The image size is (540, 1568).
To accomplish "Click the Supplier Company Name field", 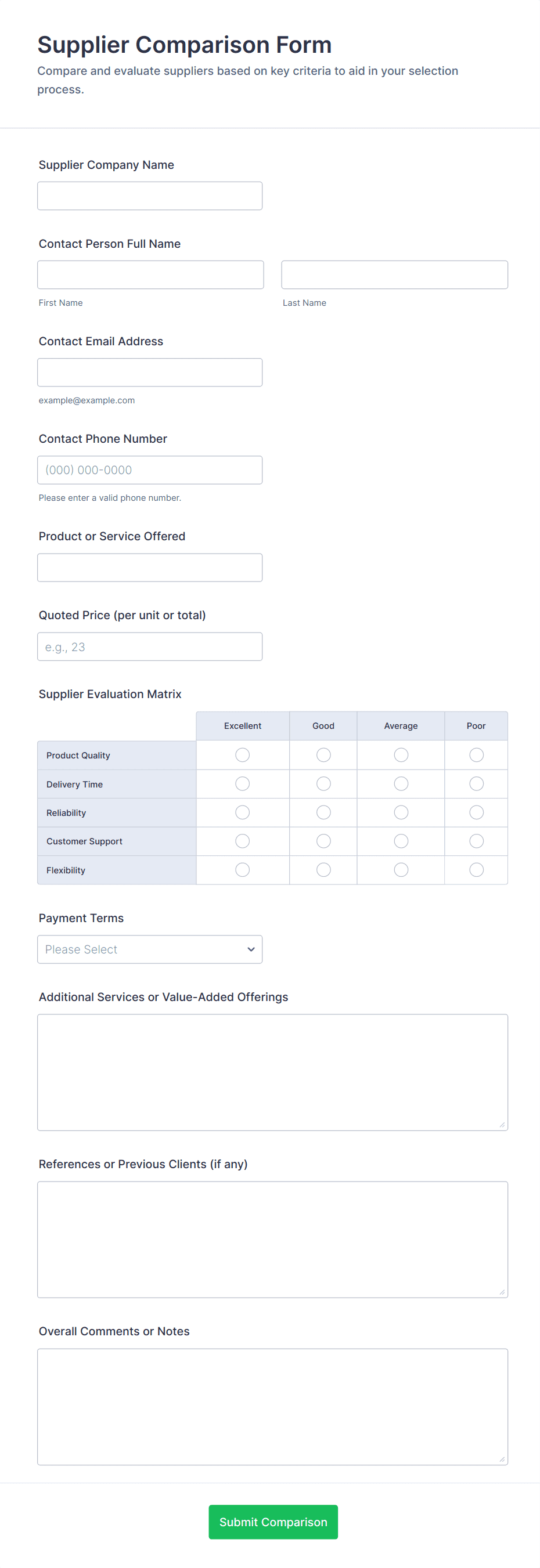I will [x=150, y=196].
